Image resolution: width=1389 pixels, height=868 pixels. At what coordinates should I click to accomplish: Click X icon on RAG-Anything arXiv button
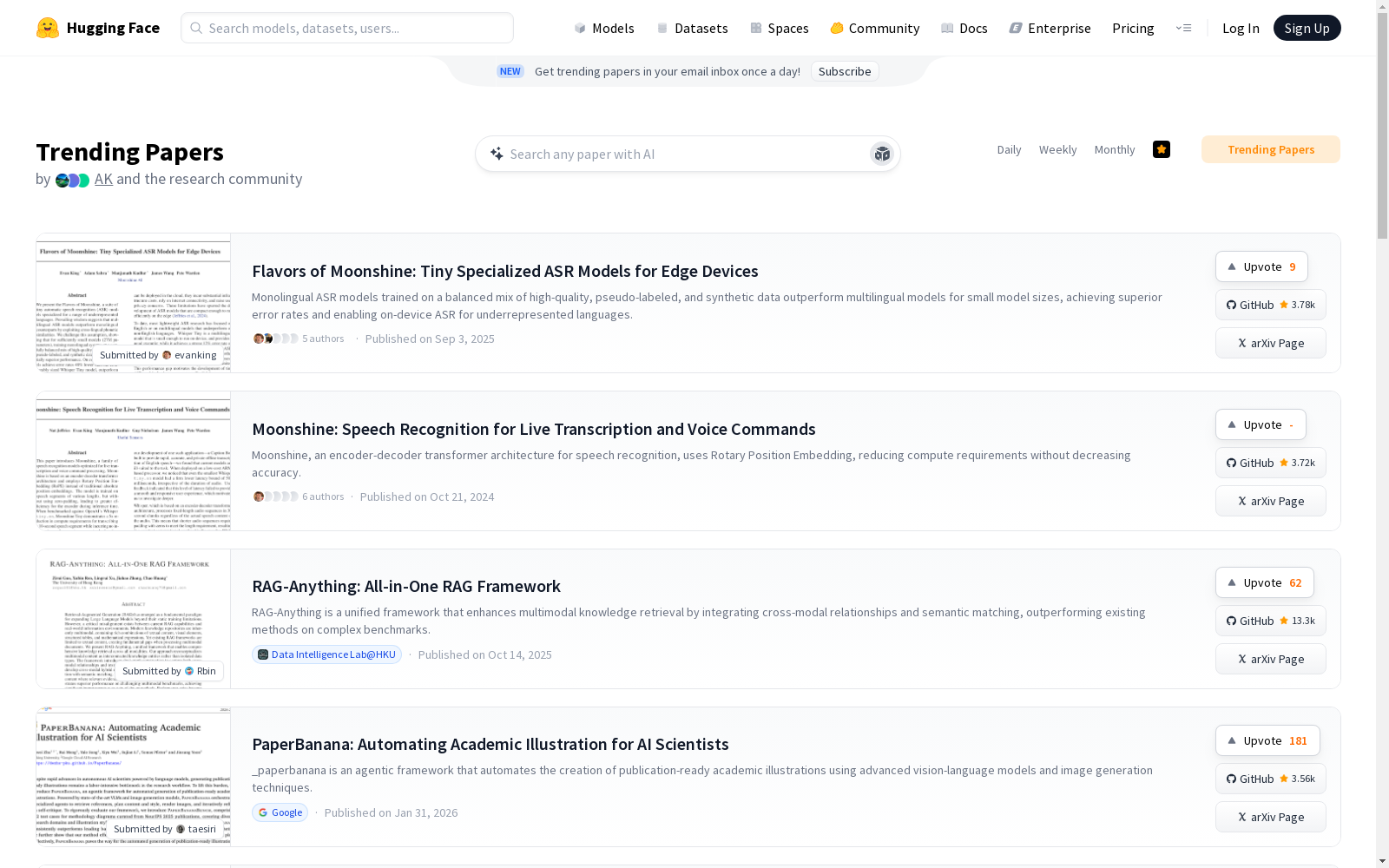click(x=1242, y=659)
